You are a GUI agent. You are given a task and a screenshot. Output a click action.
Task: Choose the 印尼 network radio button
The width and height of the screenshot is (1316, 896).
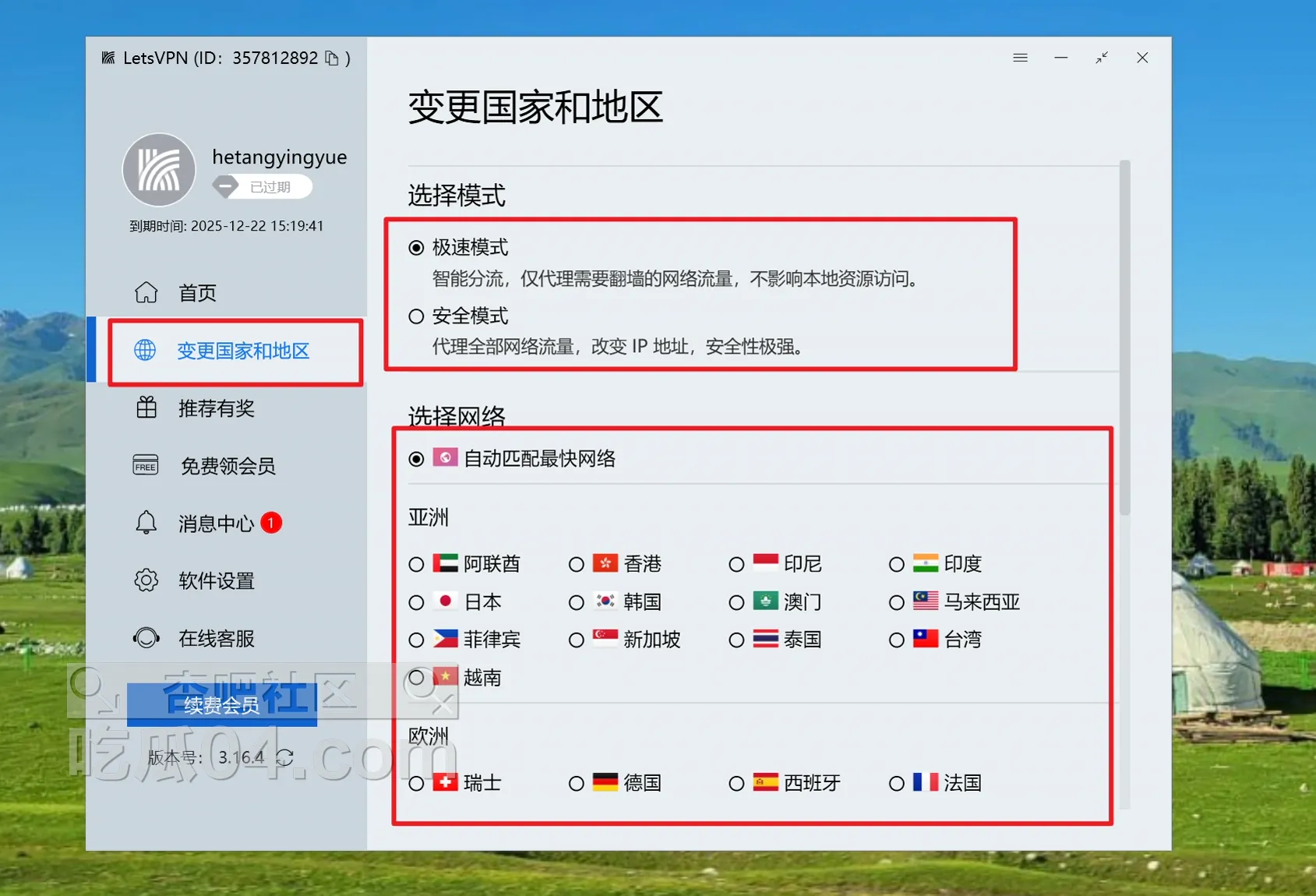pyautogui.click(x=736, y=564)
